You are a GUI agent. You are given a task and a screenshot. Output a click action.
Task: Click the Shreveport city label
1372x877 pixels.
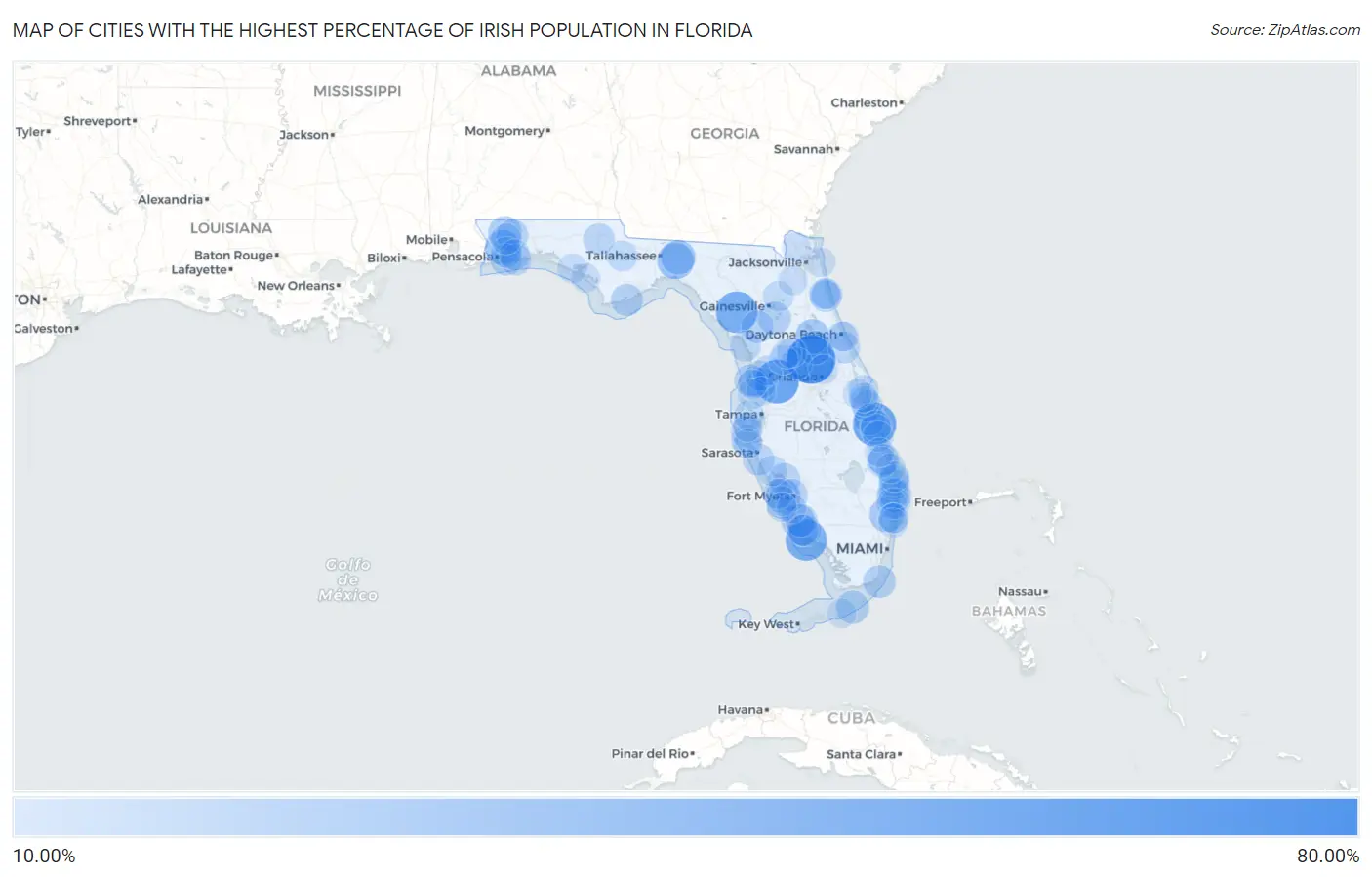click(98, 121)
